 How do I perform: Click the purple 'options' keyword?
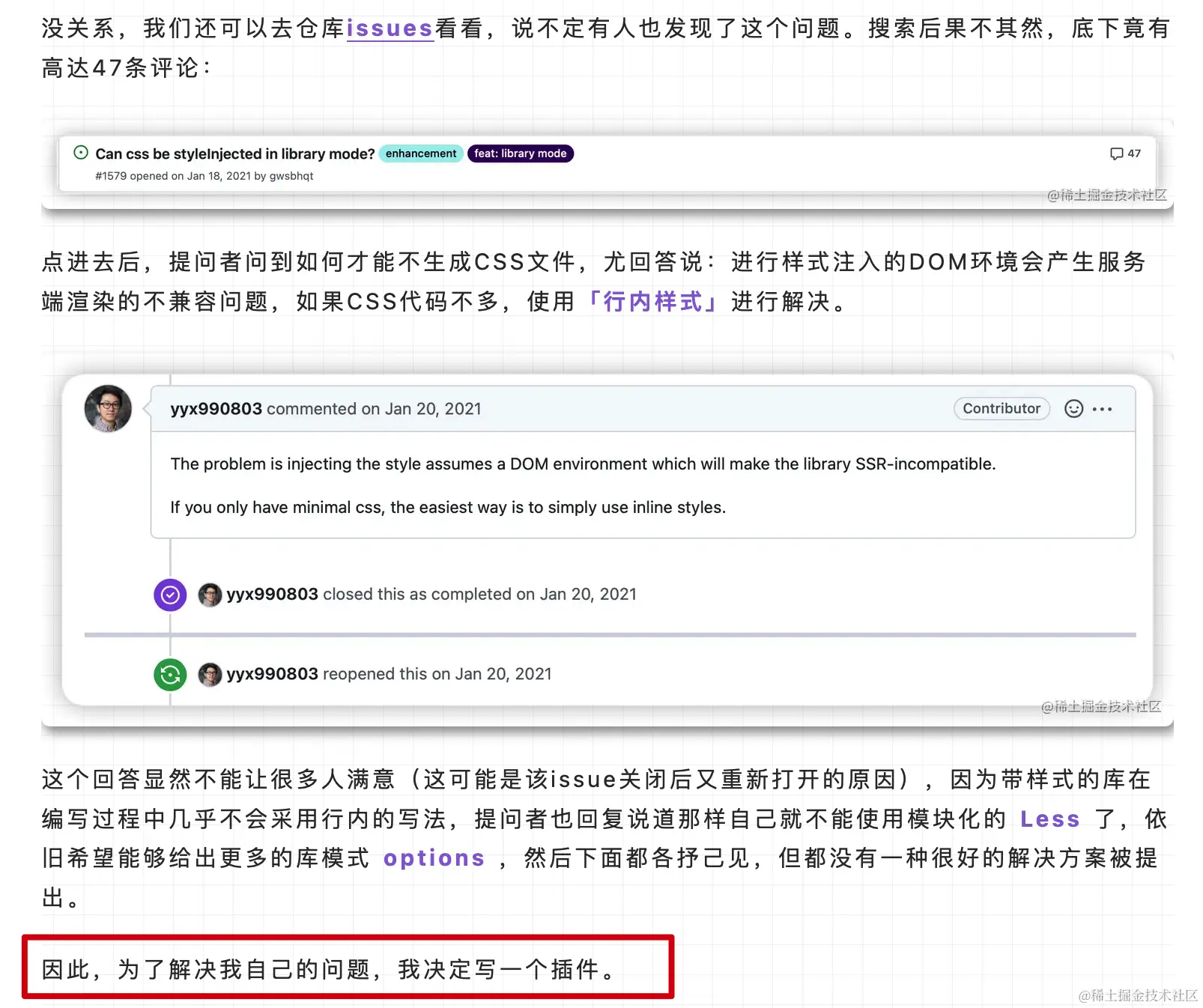point(434,857)
